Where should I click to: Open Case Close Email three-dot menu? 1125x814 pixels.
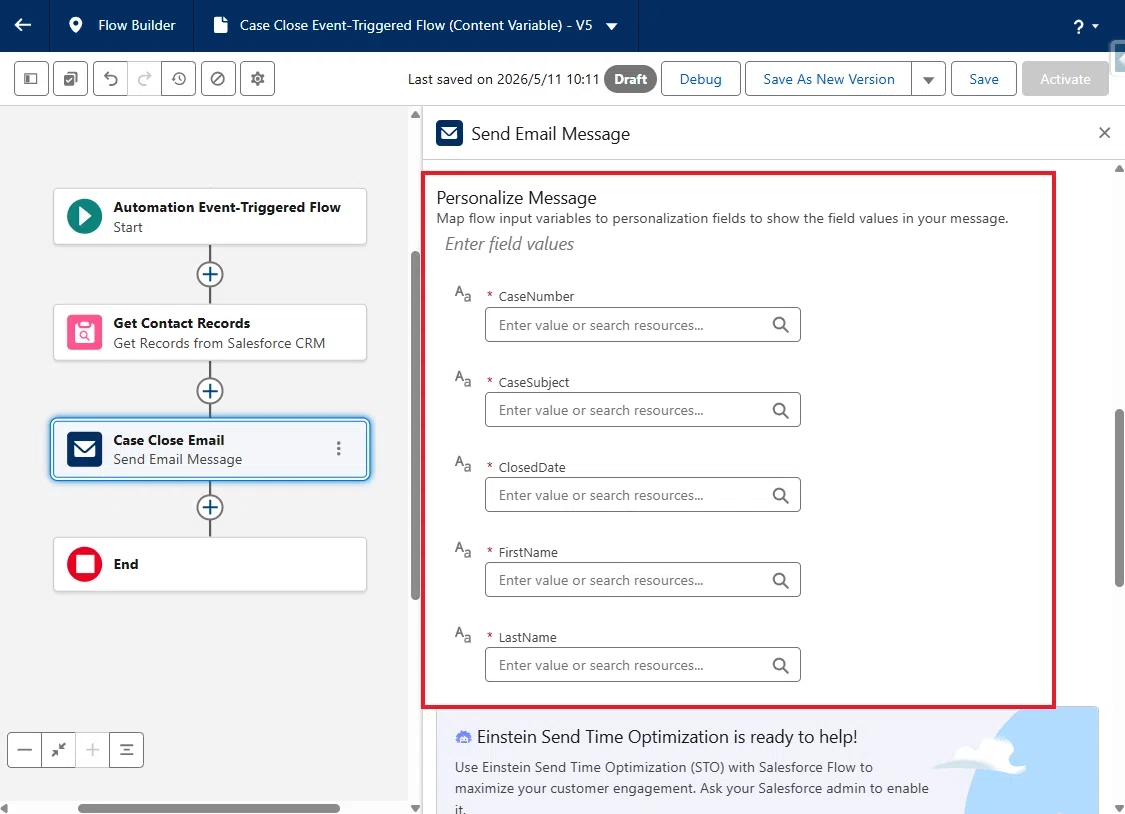point(339,449)
